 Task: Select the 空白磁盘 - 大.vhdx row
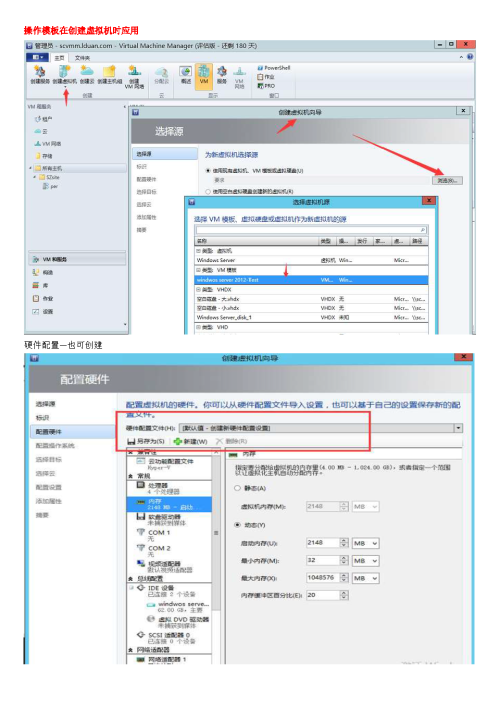311,299
